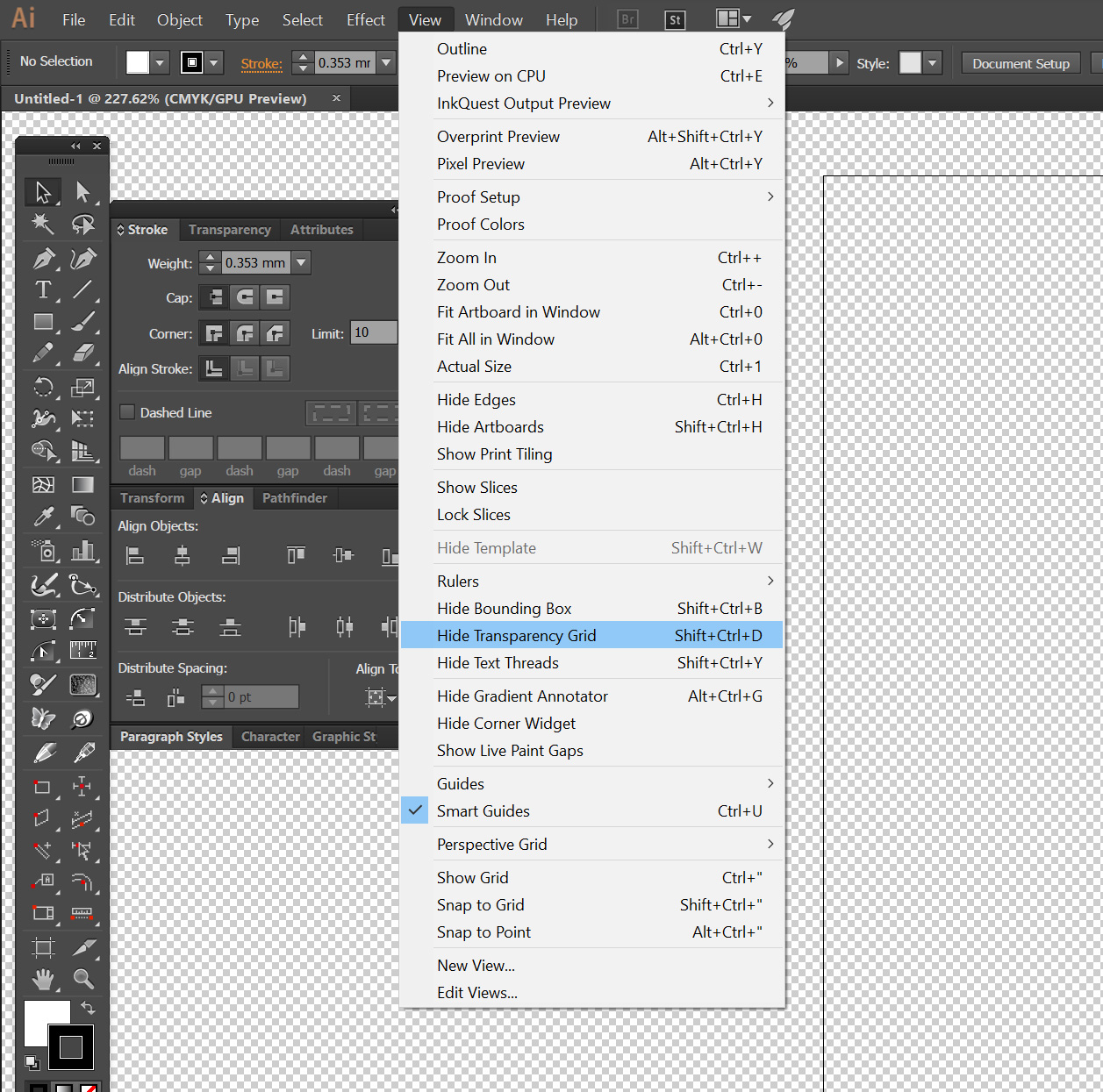Click Horizontal Align Center icon
Screen dimensions: 1103x1092
coord(183,555)
